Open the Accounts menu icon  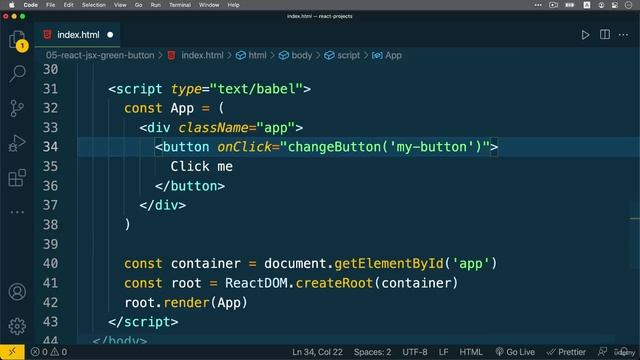pos(17,292)
